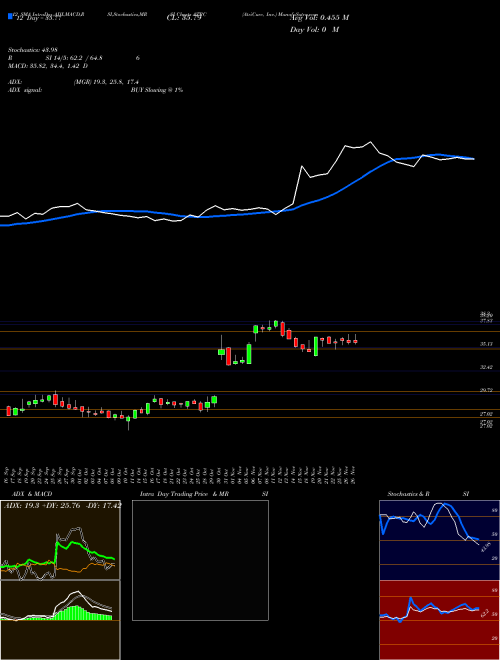Click 'ADX: 19.3 +DY: 25.76 -DY: 17.42' readout
Screen dimensions: 500x660
tap(63, 505)
